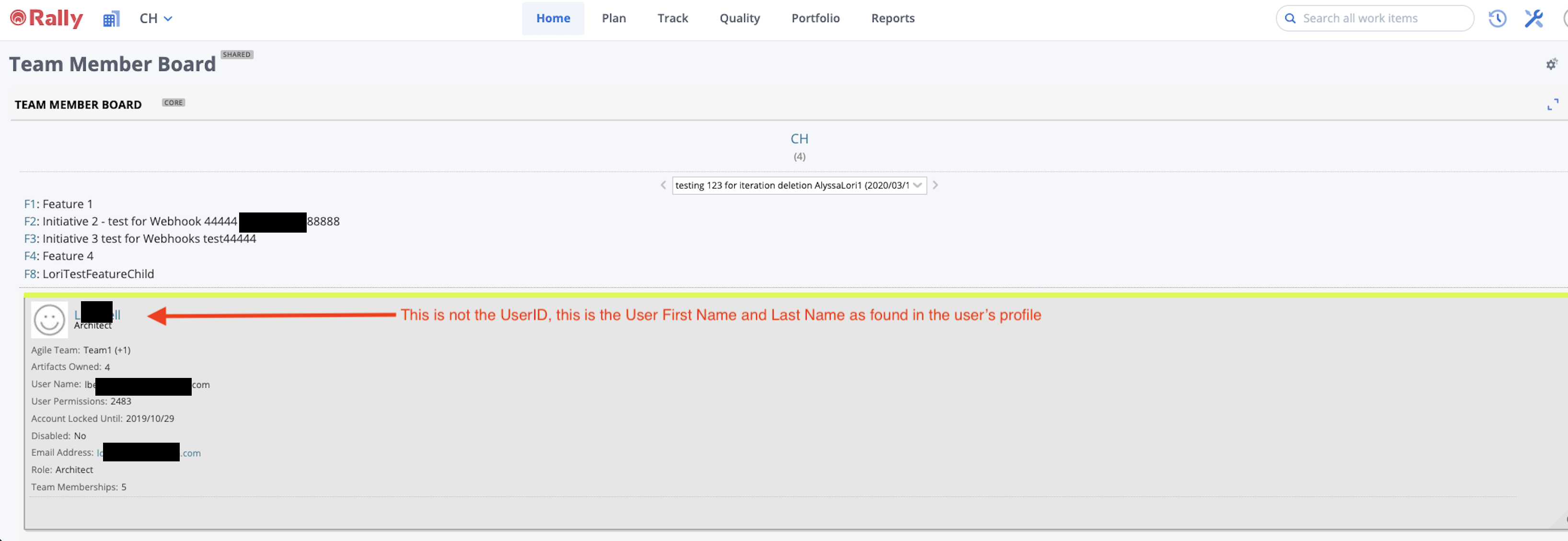Viewport: 1568px width, 541px height.
Task: Open the Portfolio menu
Action: 815,18
